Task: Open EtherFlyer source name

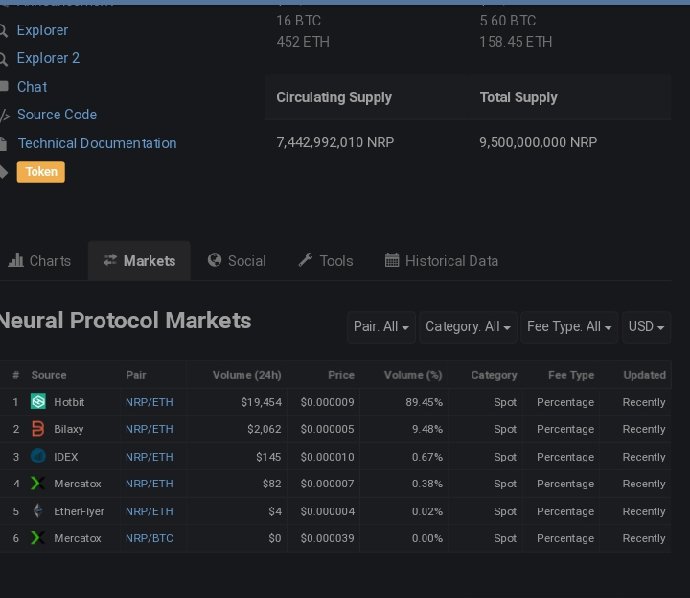Action: (x=79, y=511)
